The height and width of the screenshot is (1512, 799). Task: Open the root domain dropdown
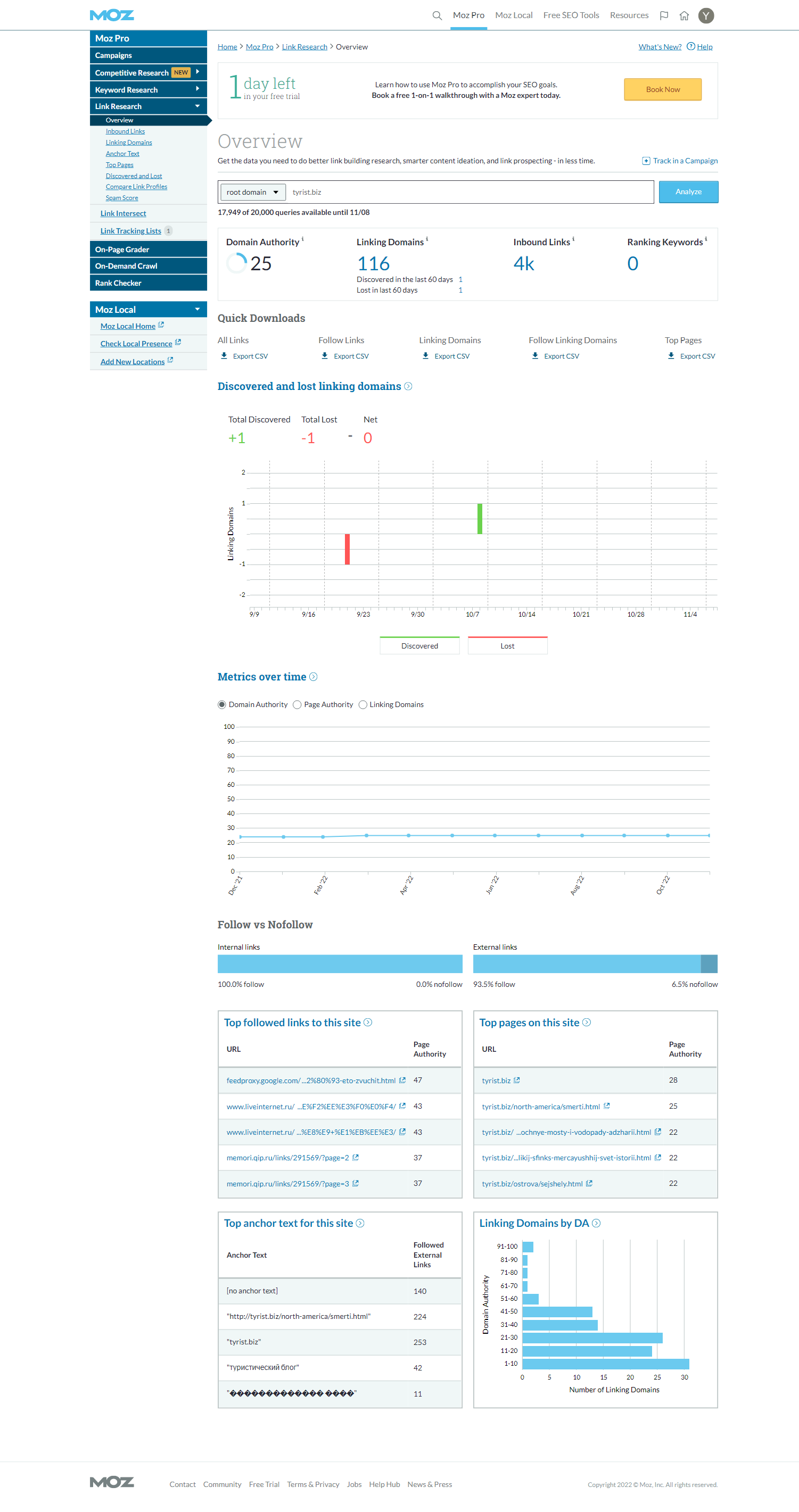coord(252,192)
